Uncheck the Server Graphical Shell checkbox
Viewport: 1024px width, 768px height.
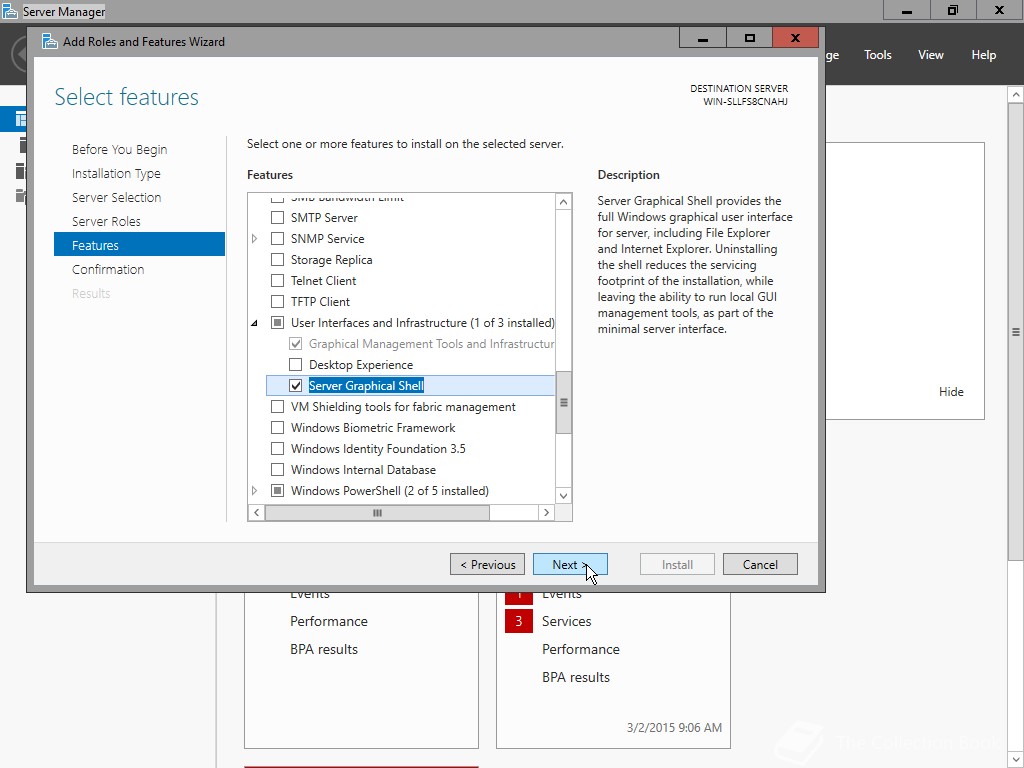[296, 385]
